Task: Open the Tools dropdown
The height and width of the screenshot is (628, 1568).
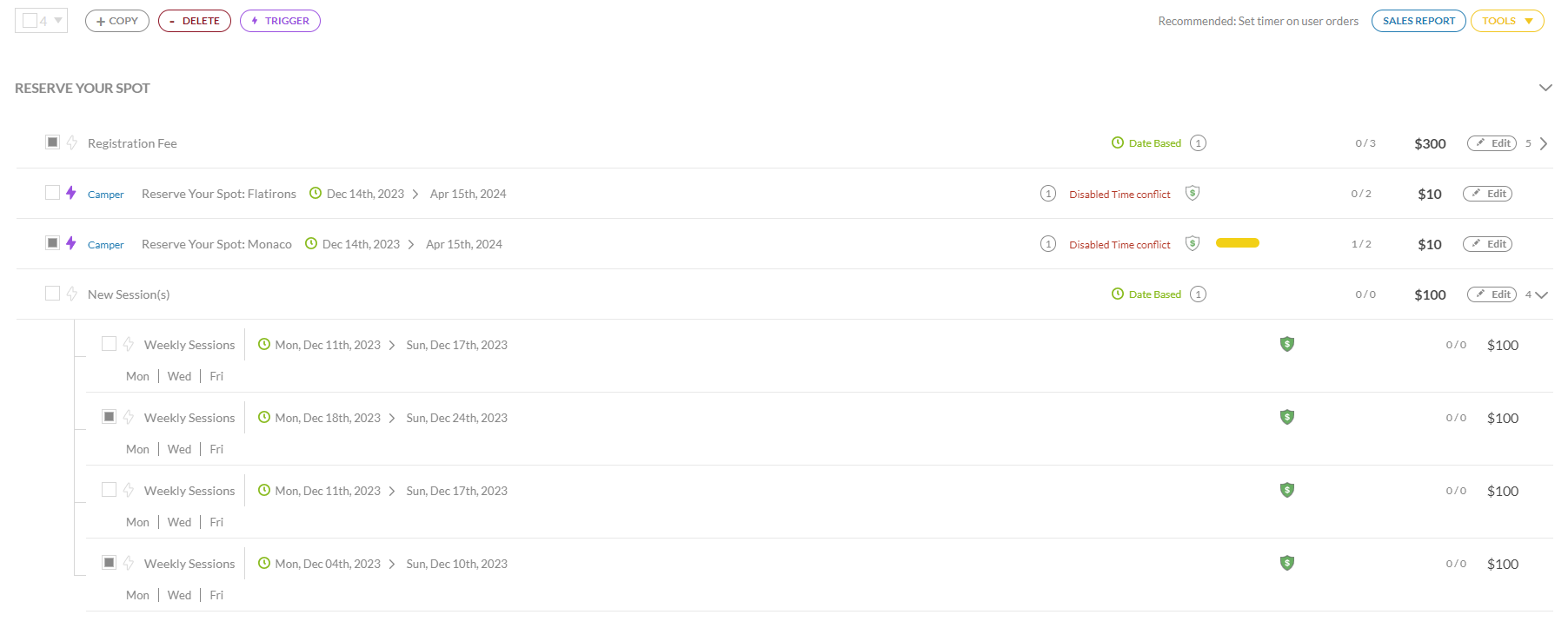Action: (1507, 21)
